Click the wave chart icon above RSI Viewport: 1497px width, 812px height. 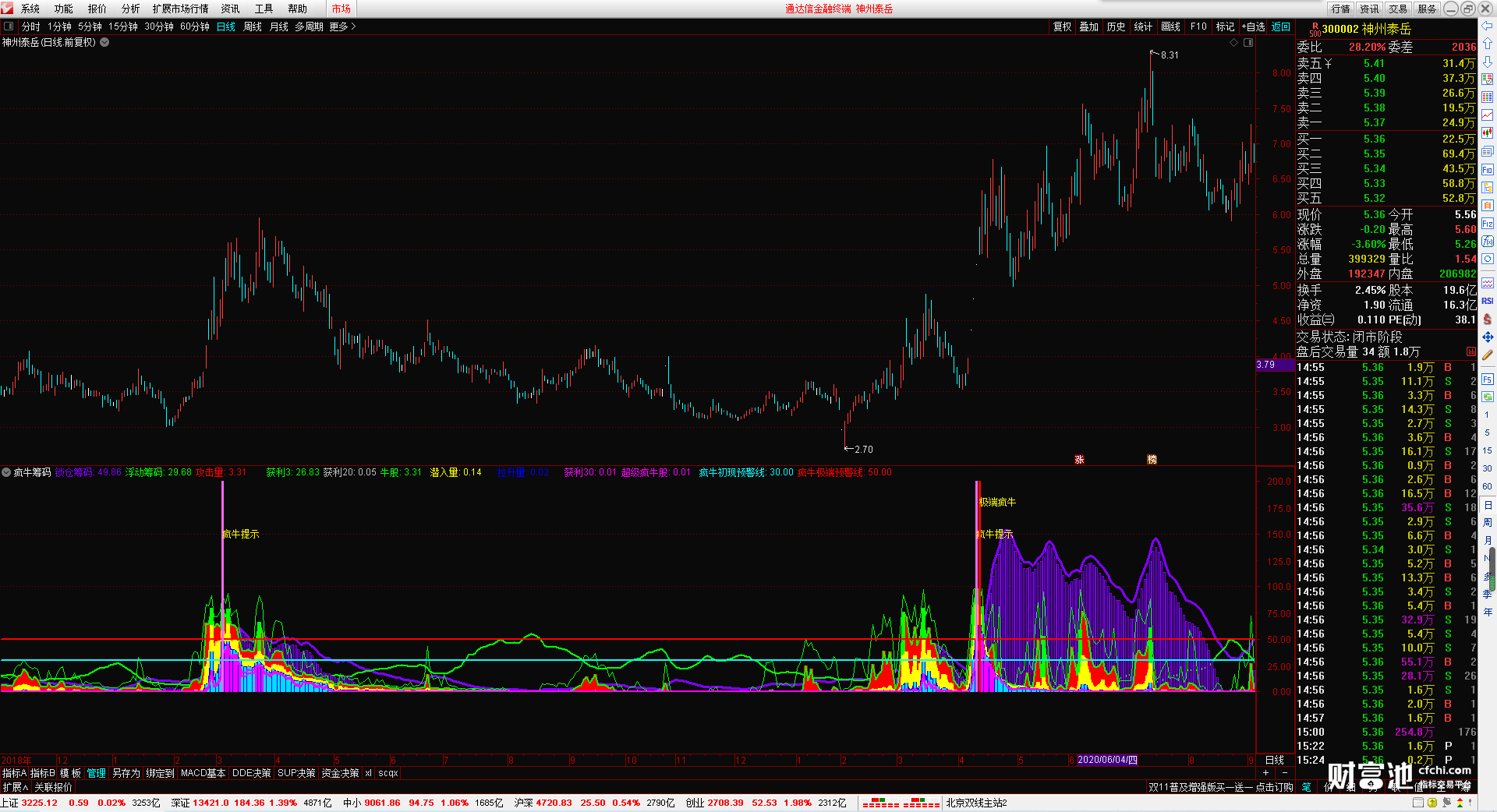pos(1488,283)
